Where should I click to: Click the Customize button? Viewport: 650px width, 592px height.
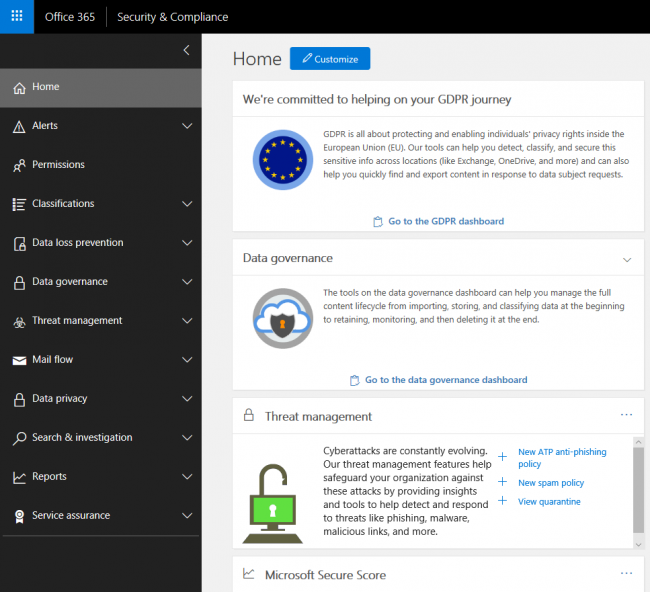click(330, 59)
